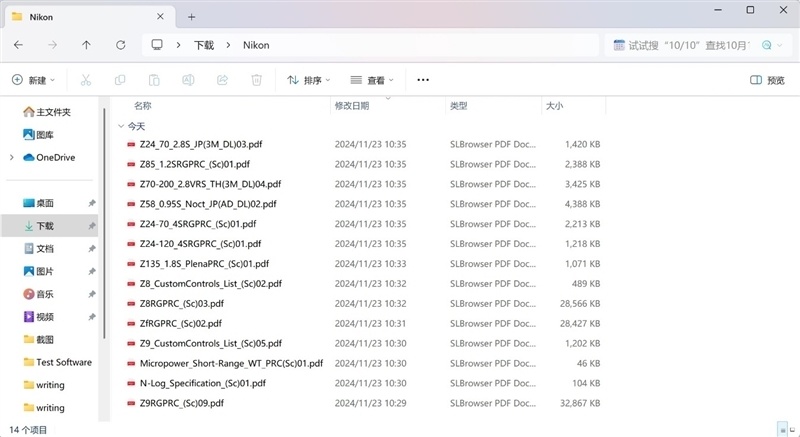Click the Paste clipboard icon
The height and width of the screenshot is (437, 800).
[154, 80]
